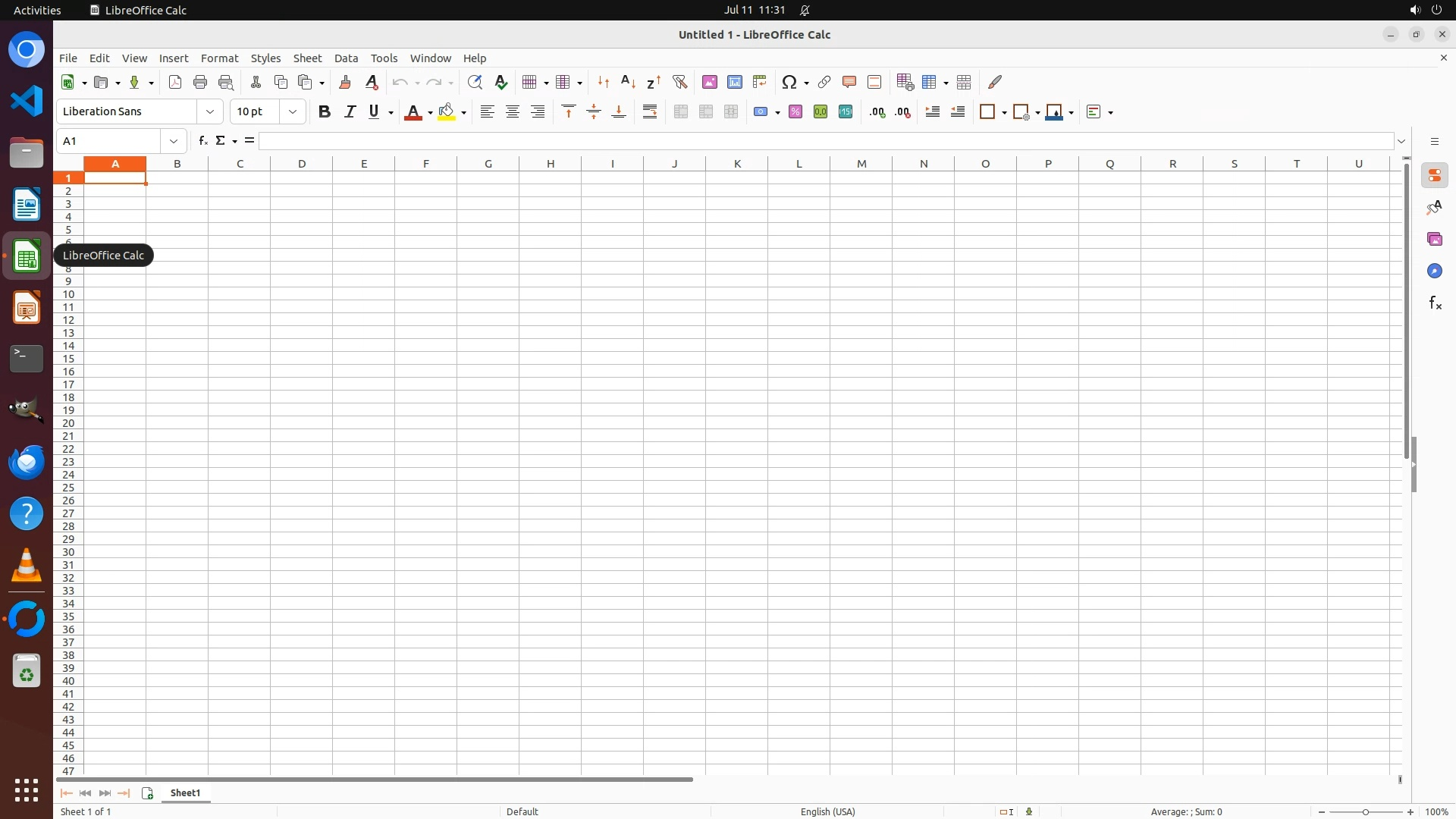The image size is (1456, 819).
Task: Toggle Italic formatting
Action: [x=350, y=112]
